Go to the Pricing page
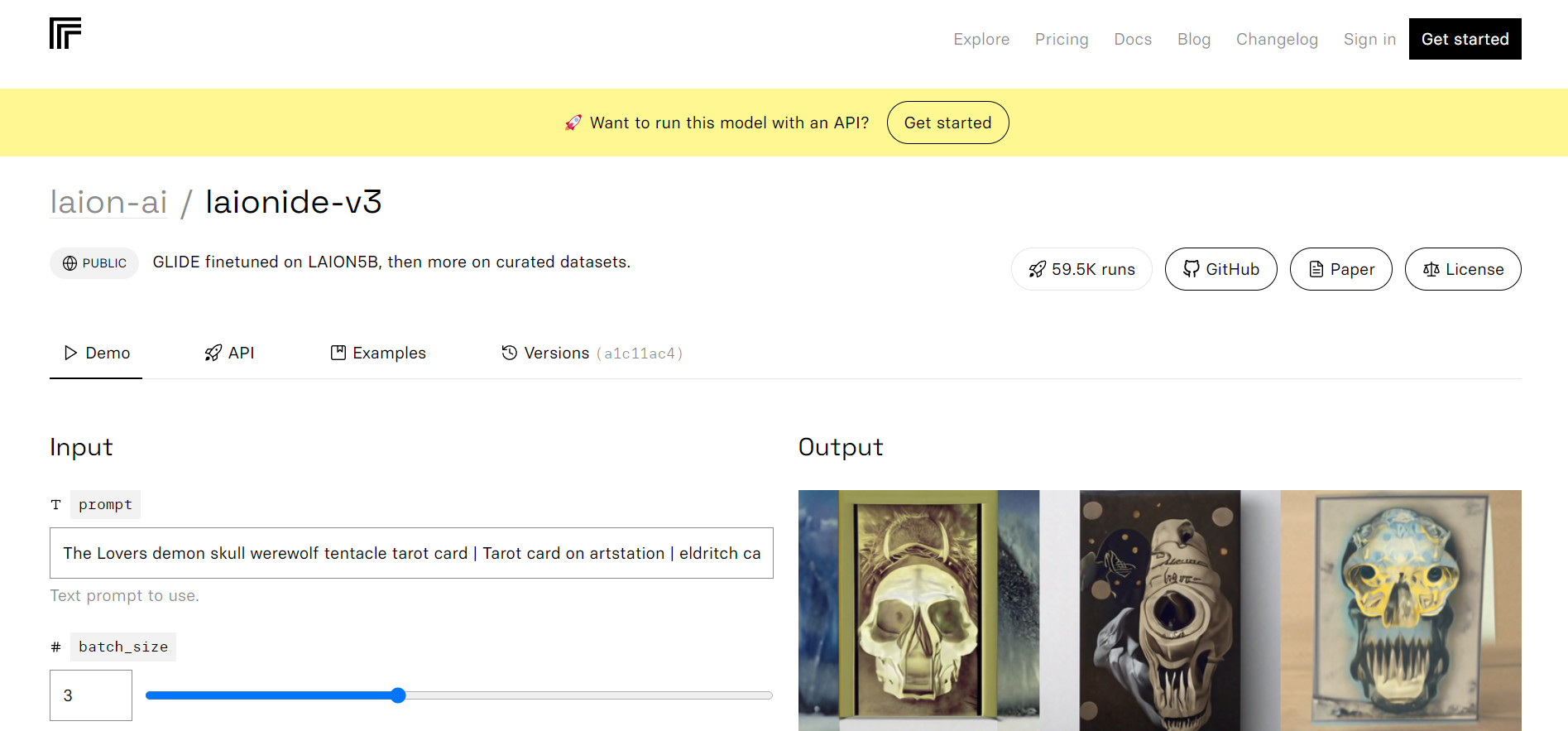Image resolution: width=1568 pixels, height=731 pixels. coord(1061,39)
